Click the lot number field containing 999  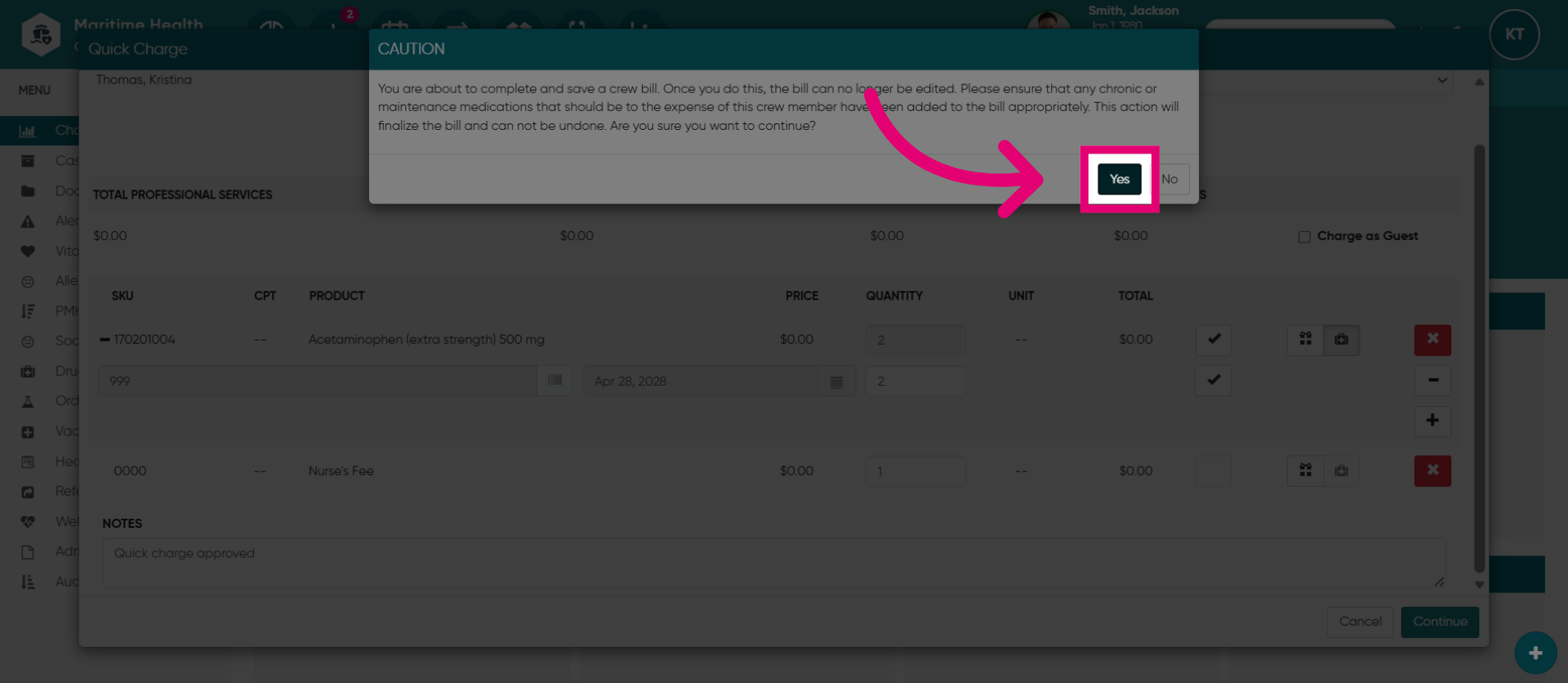(318, 382)
